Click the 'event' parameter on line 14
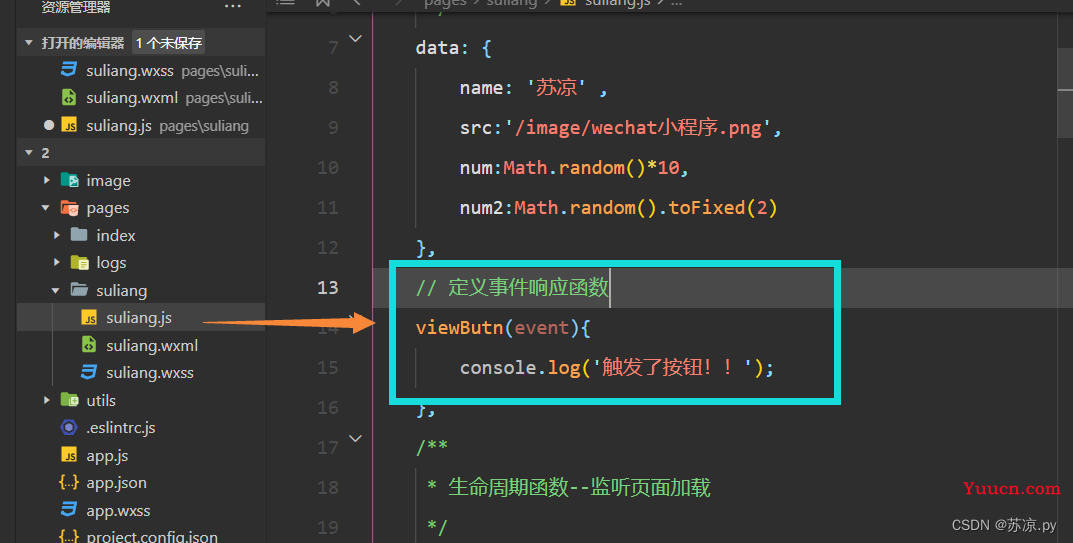The image size is (1073, 543). click(x=541, y=327)
